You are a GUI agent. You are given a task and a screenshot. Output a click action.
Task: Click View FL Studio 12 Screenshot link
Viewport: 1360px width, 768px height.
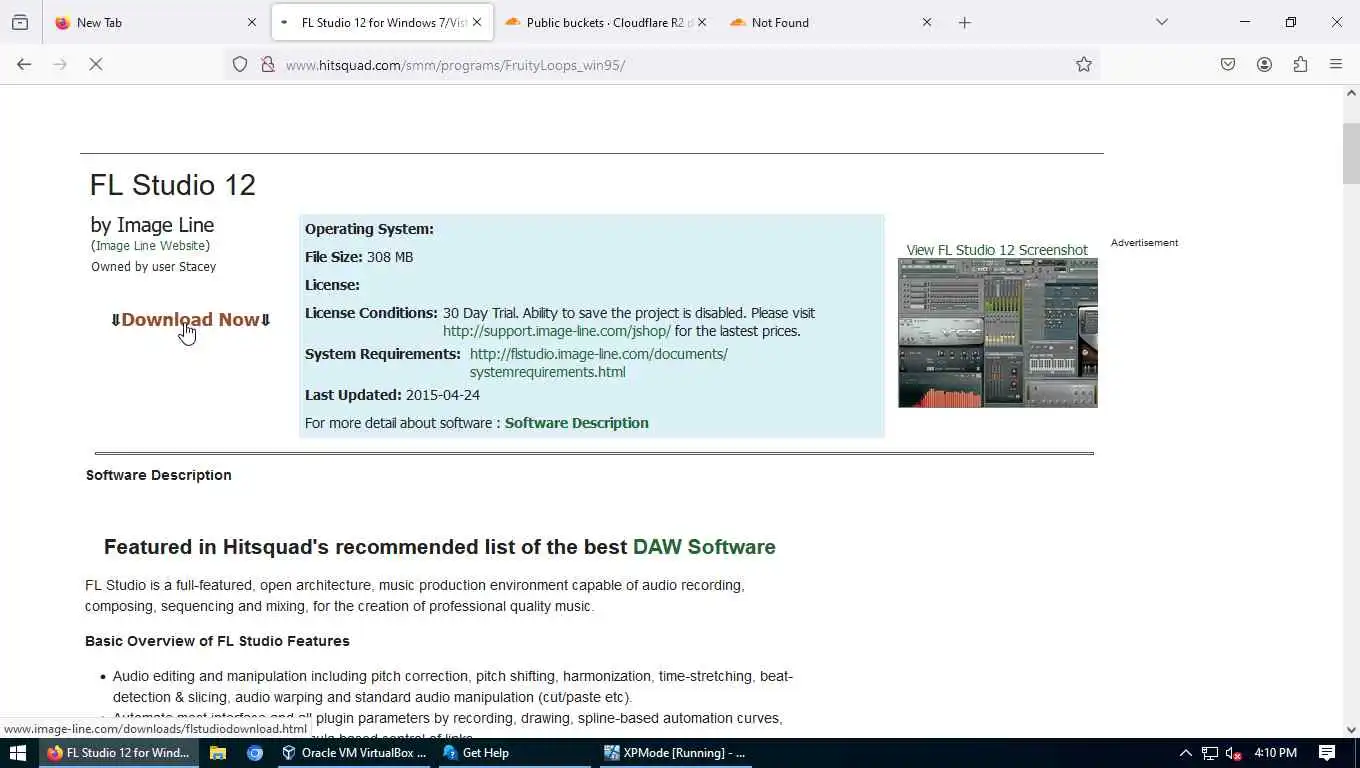997,250
